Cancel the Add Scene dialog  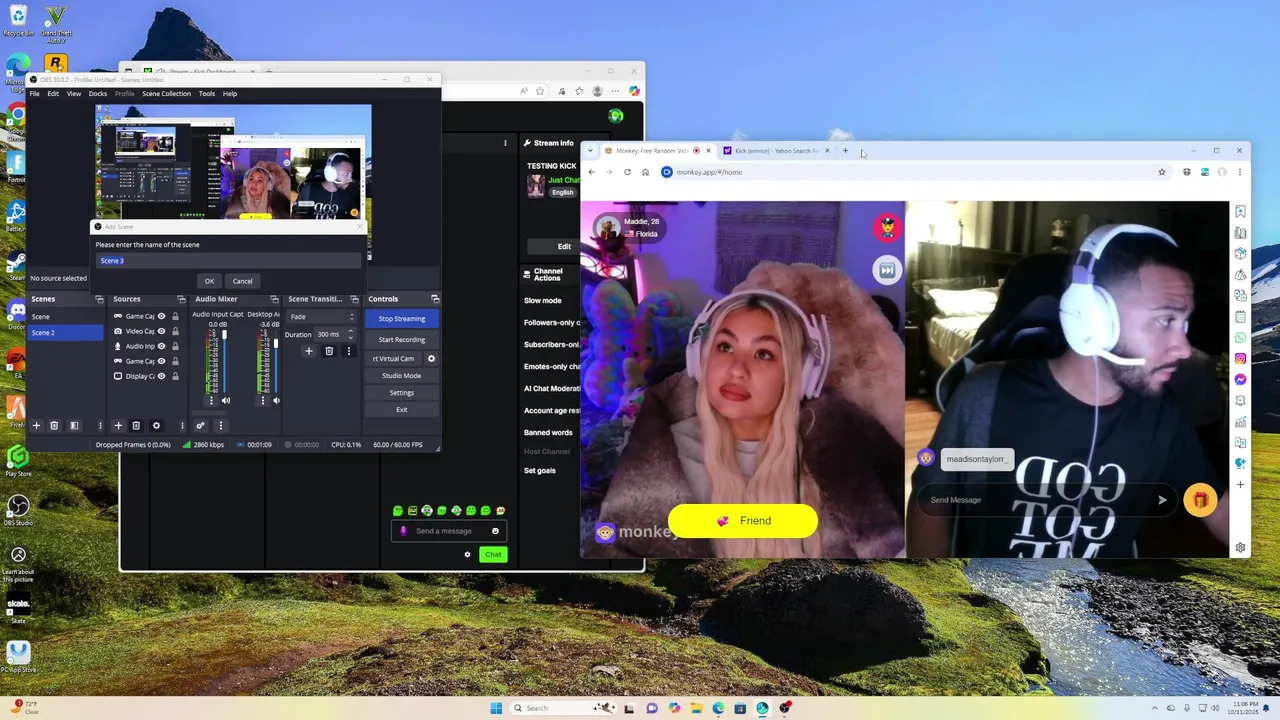click(242, 281)
